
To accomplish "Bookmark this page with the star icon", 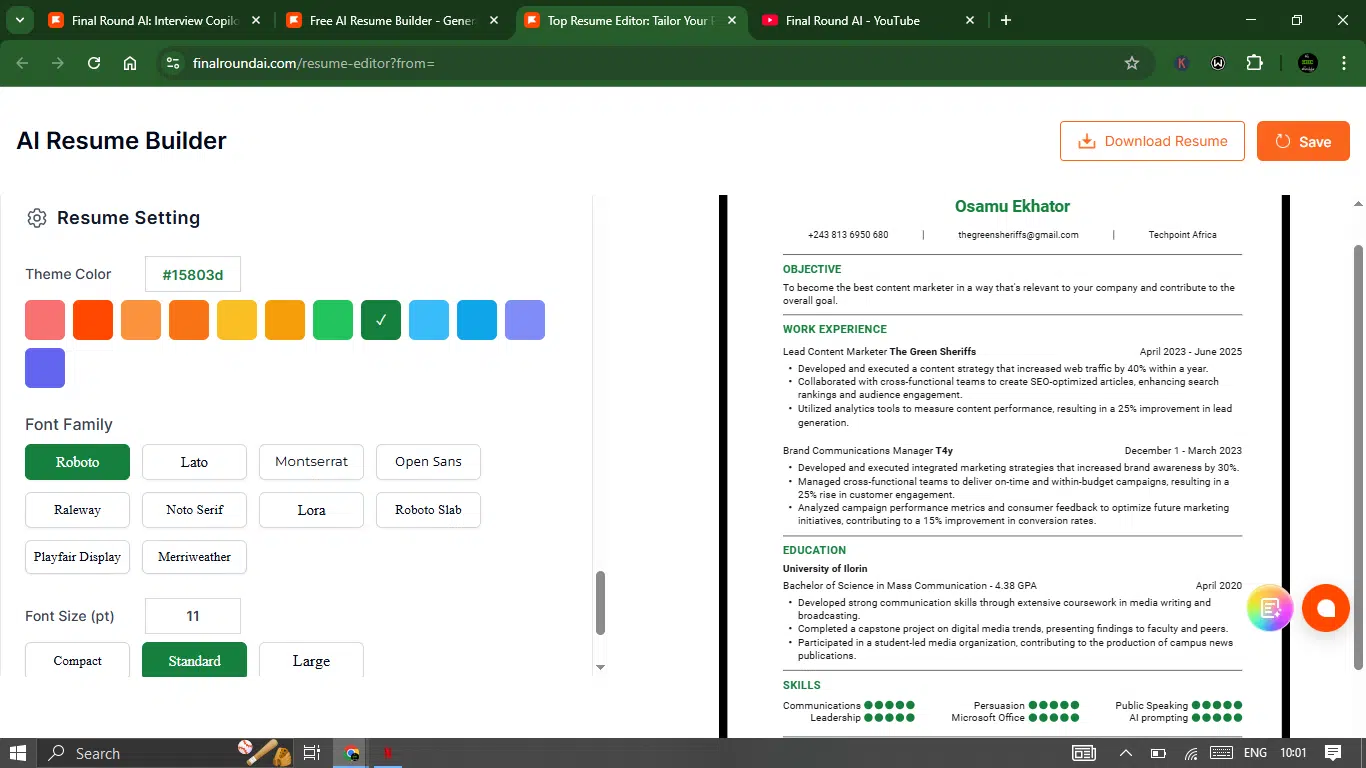I will click(x=1132, y=63).
